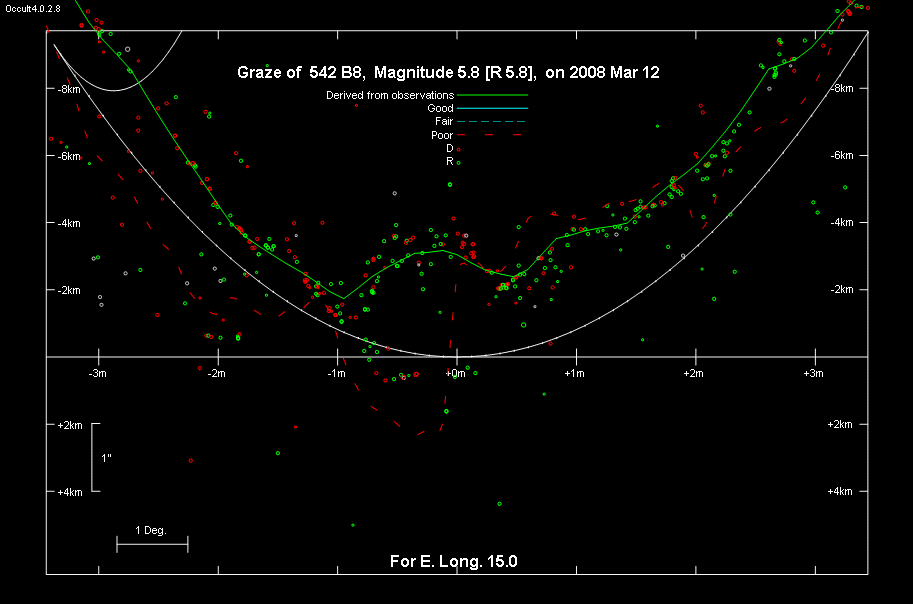
Task: Click the right axis '+2km' label
Action: [840, 425]
